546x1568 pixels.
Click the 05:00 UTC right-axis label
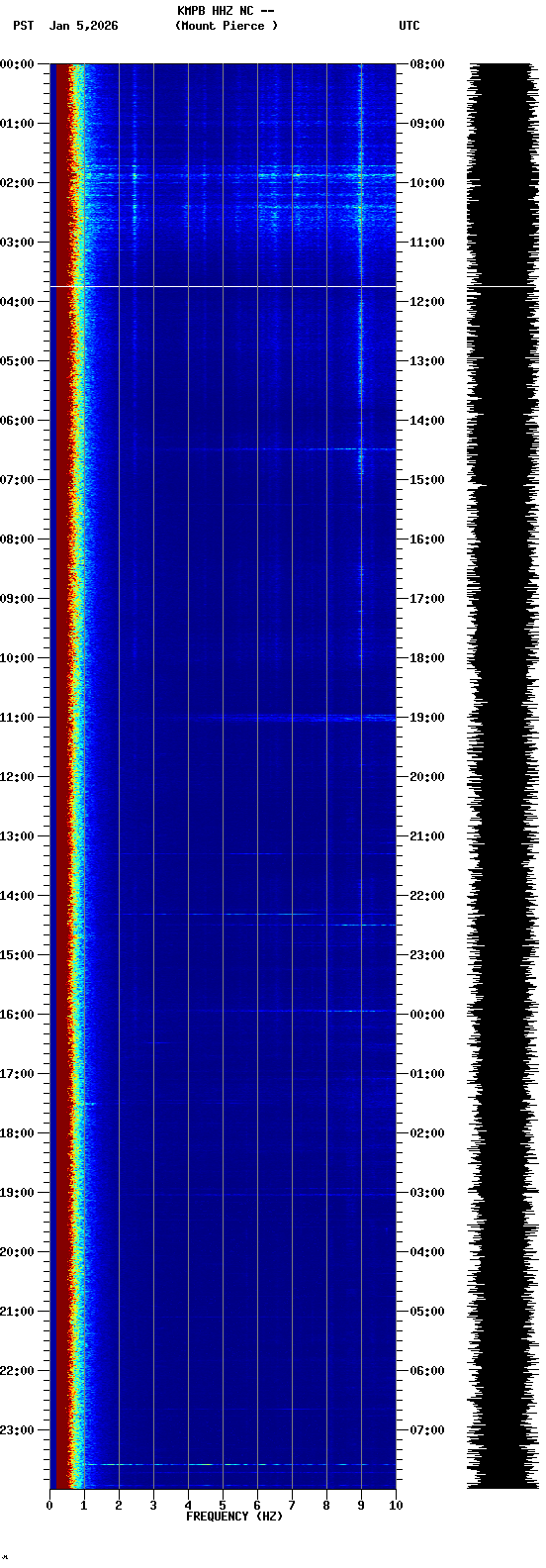[x=427, y=1312]
